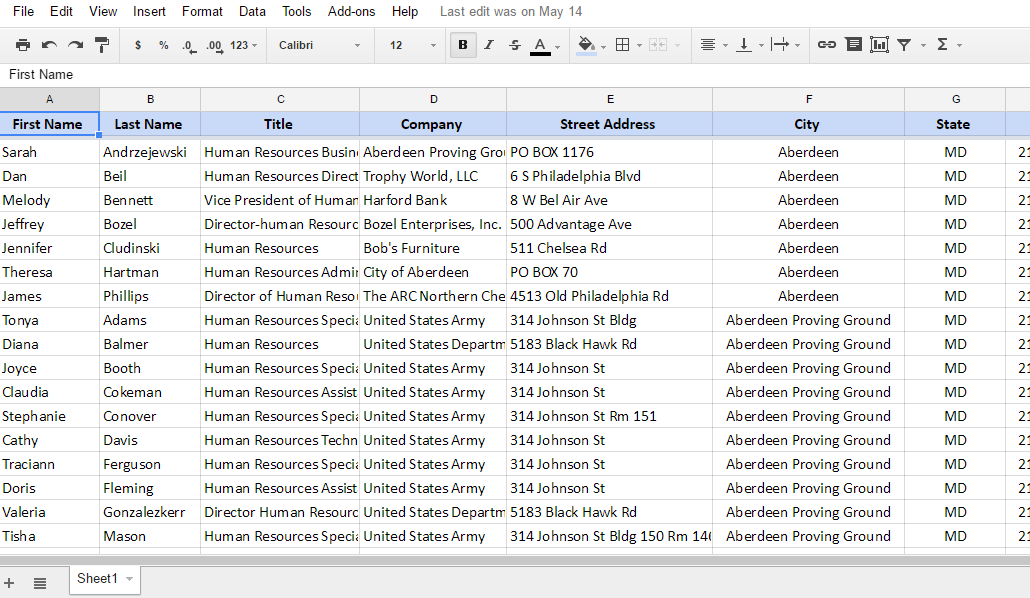Open the Last edit was on May 14 link
The height and width of the screenshot is (598, 1030).
pyautogui.click(x=511, y=11)
